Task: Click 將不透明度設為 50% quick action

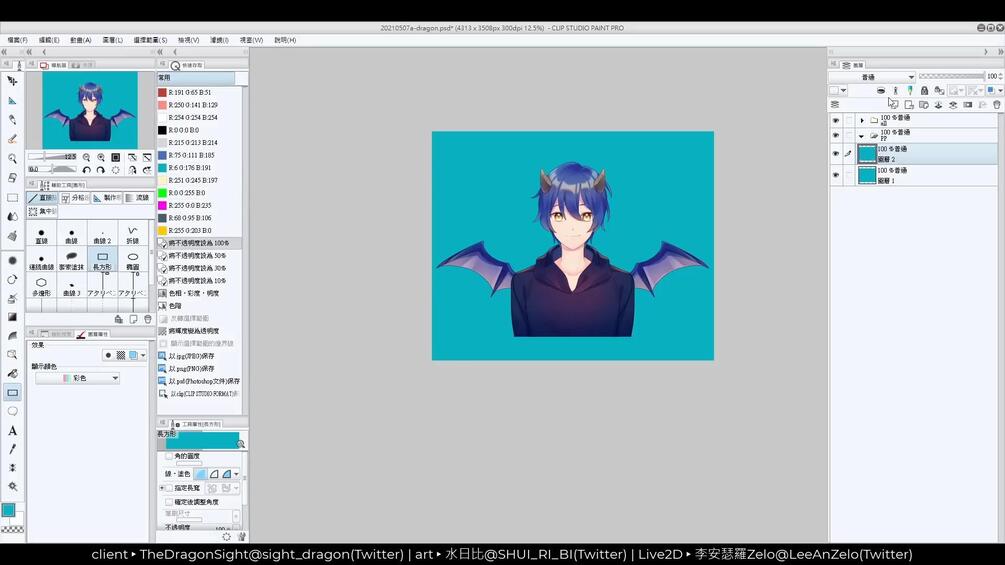Action: [x=199, y=256]
